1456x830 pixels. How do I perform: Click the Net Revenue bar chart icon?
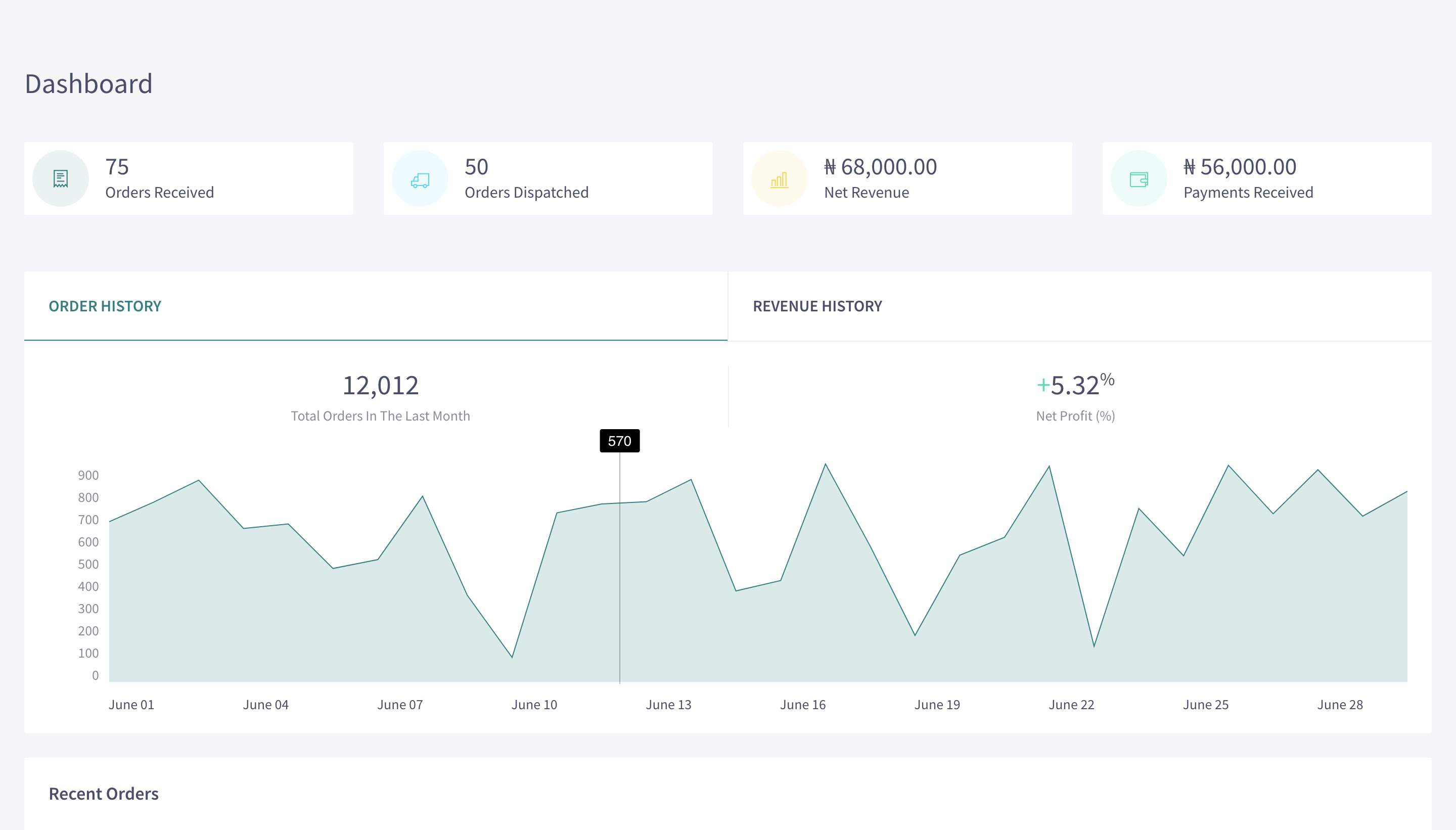(x=779, y=180)
